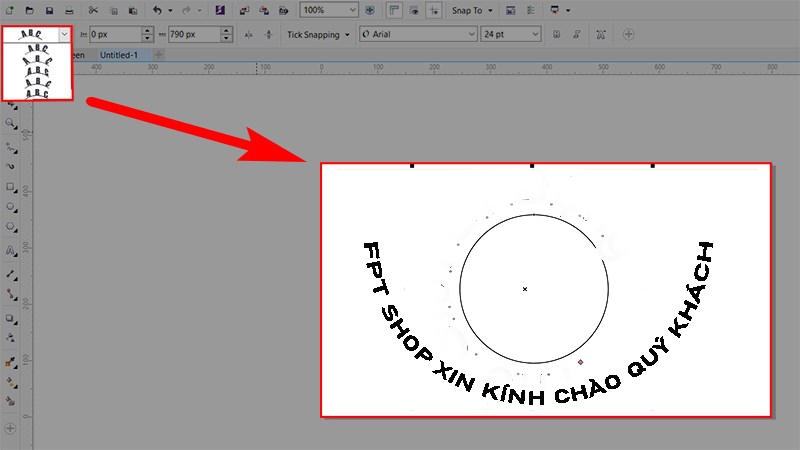
Task: Open the text properties icon
Action: 601,35
